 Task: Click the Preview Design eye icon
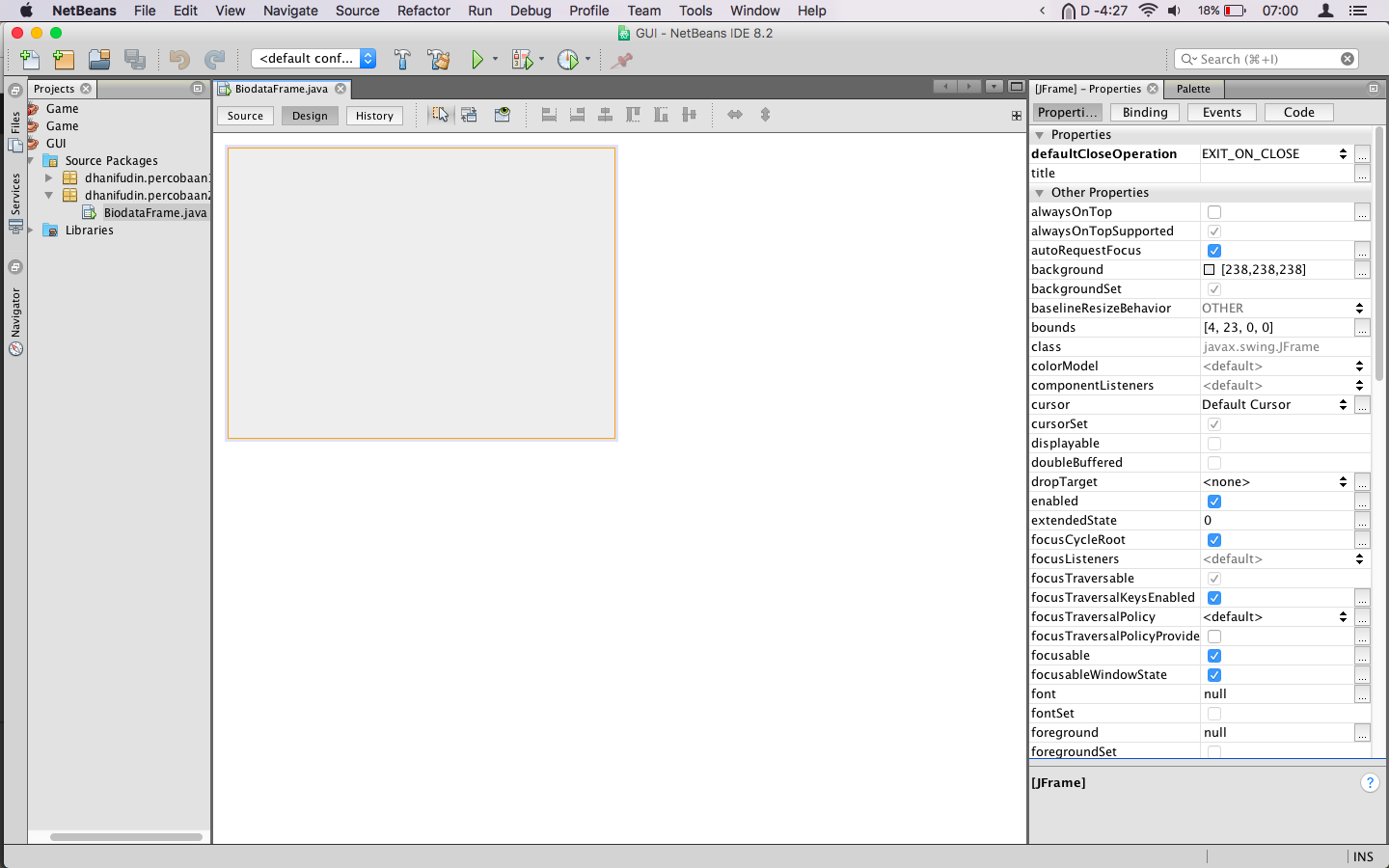pos(503,115)
